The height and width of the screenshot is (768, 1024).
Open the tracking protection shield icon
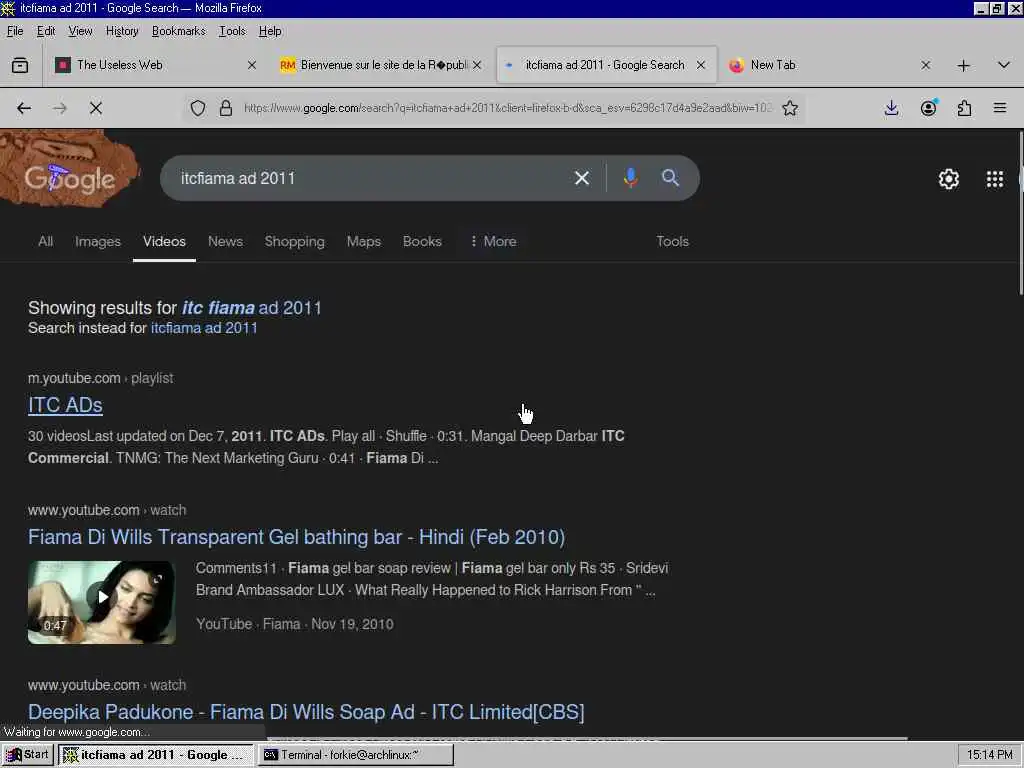tap(198, 108)
